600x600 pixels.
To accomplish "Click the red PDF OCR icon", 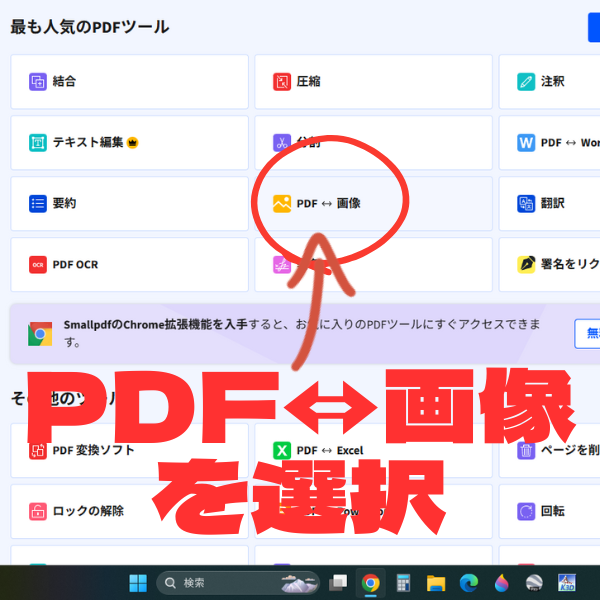I will [38, 264].
